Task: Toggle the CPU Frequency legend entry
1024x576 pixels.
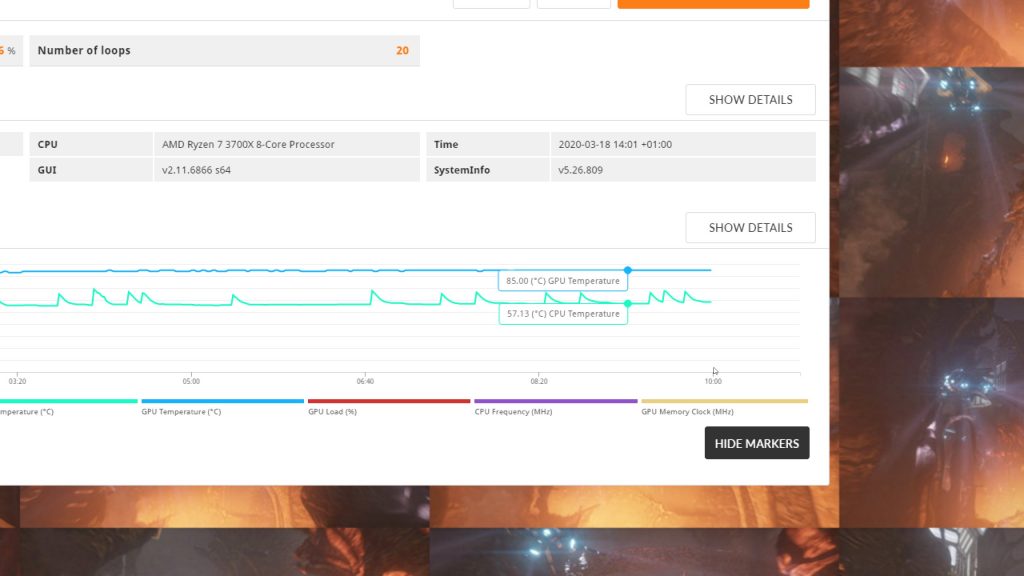Action: [x=513, y=411]
